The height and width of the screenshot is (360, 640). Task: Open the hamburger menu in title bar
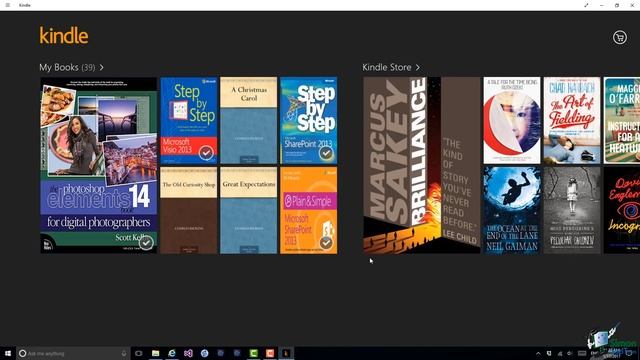coord(8,5)
